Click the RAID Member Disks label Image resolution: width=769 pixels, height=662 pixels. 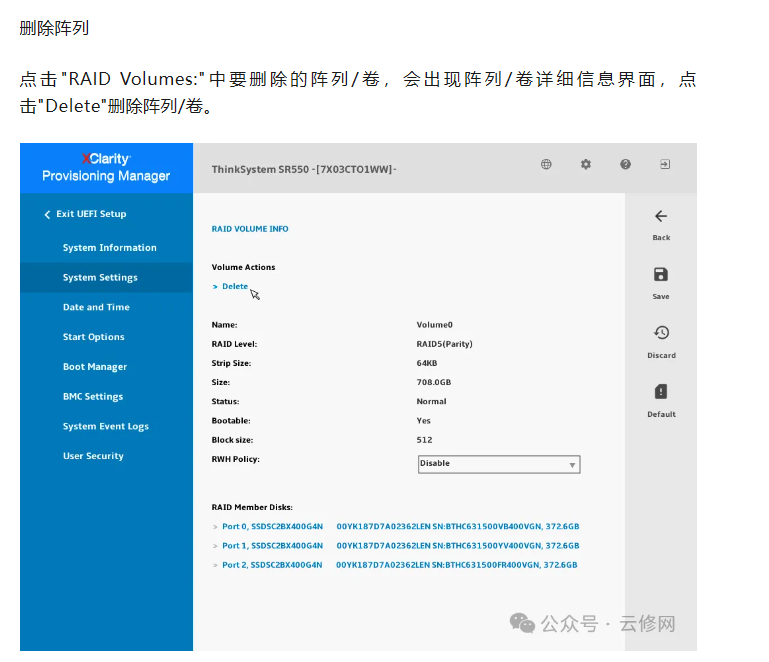[x=252, y=508]
